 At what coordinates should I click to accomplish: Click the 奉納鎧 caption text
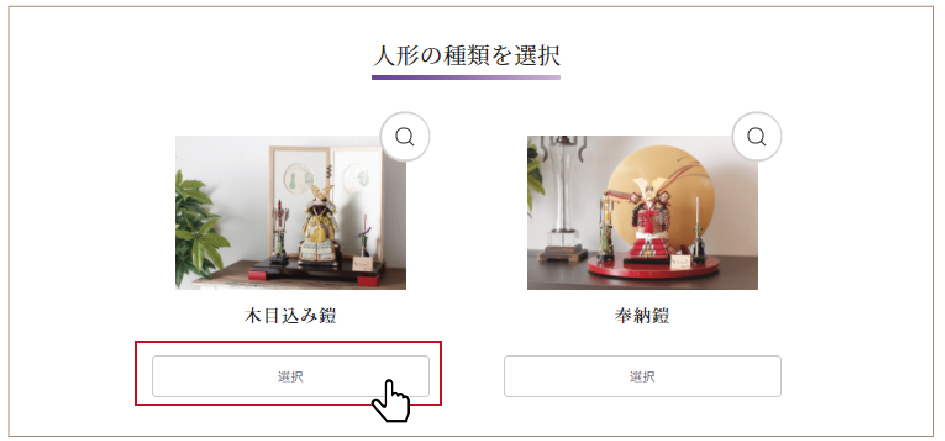click(642, 316)
